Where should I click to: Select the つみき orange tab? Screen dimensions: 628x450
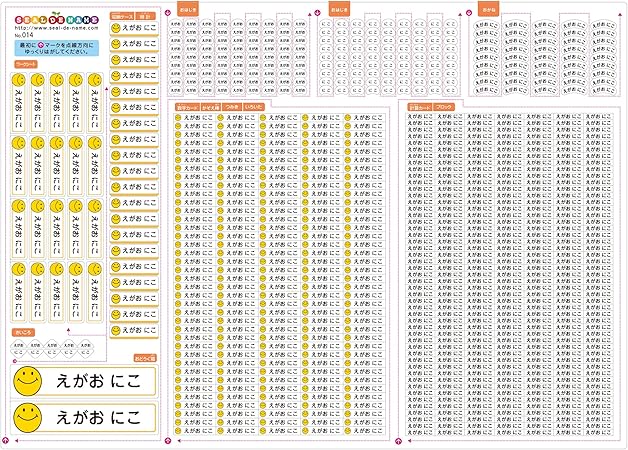click(232, 107)
